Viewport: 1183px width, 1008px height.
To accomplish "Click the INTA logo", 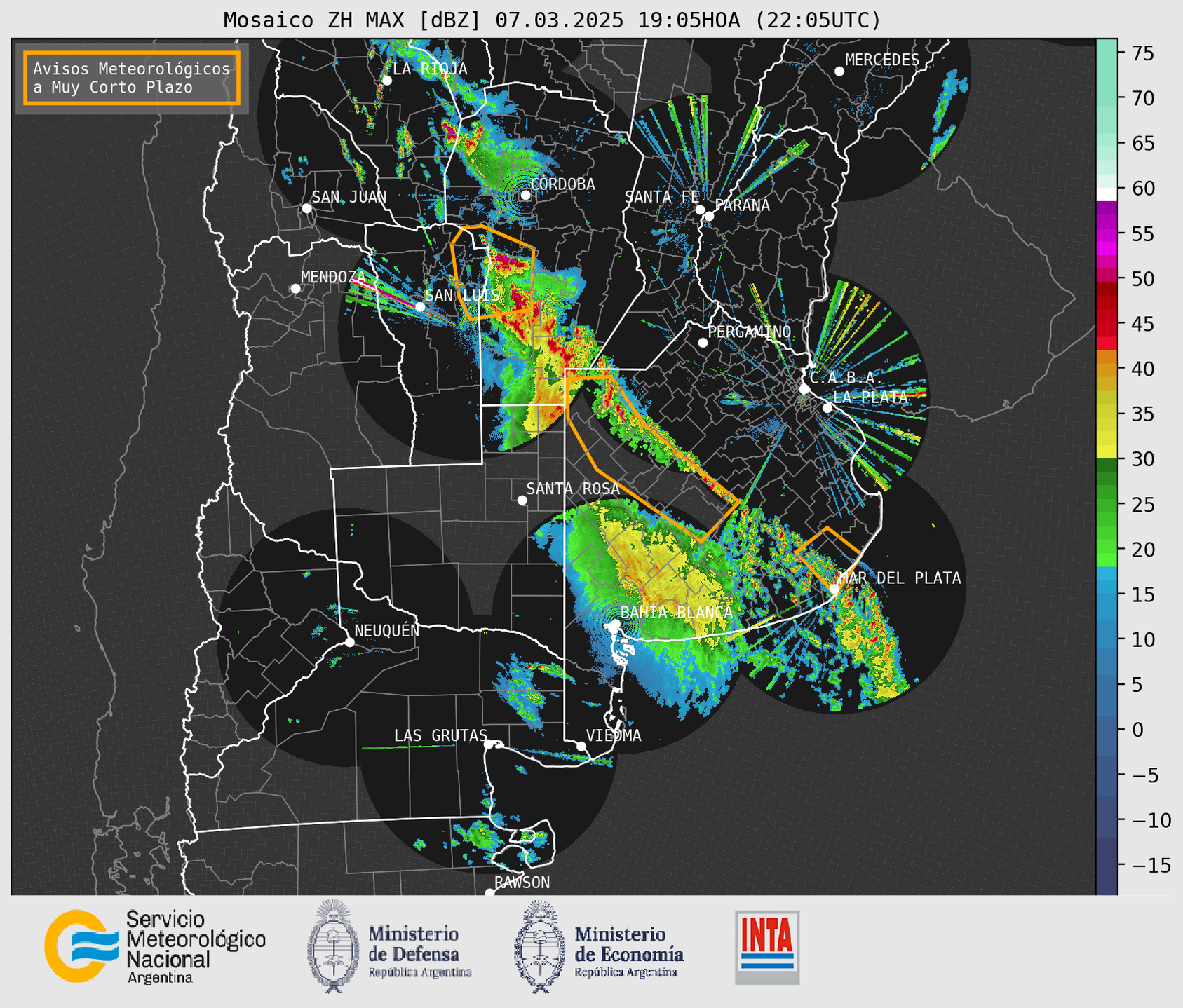I will pos(767,947).
